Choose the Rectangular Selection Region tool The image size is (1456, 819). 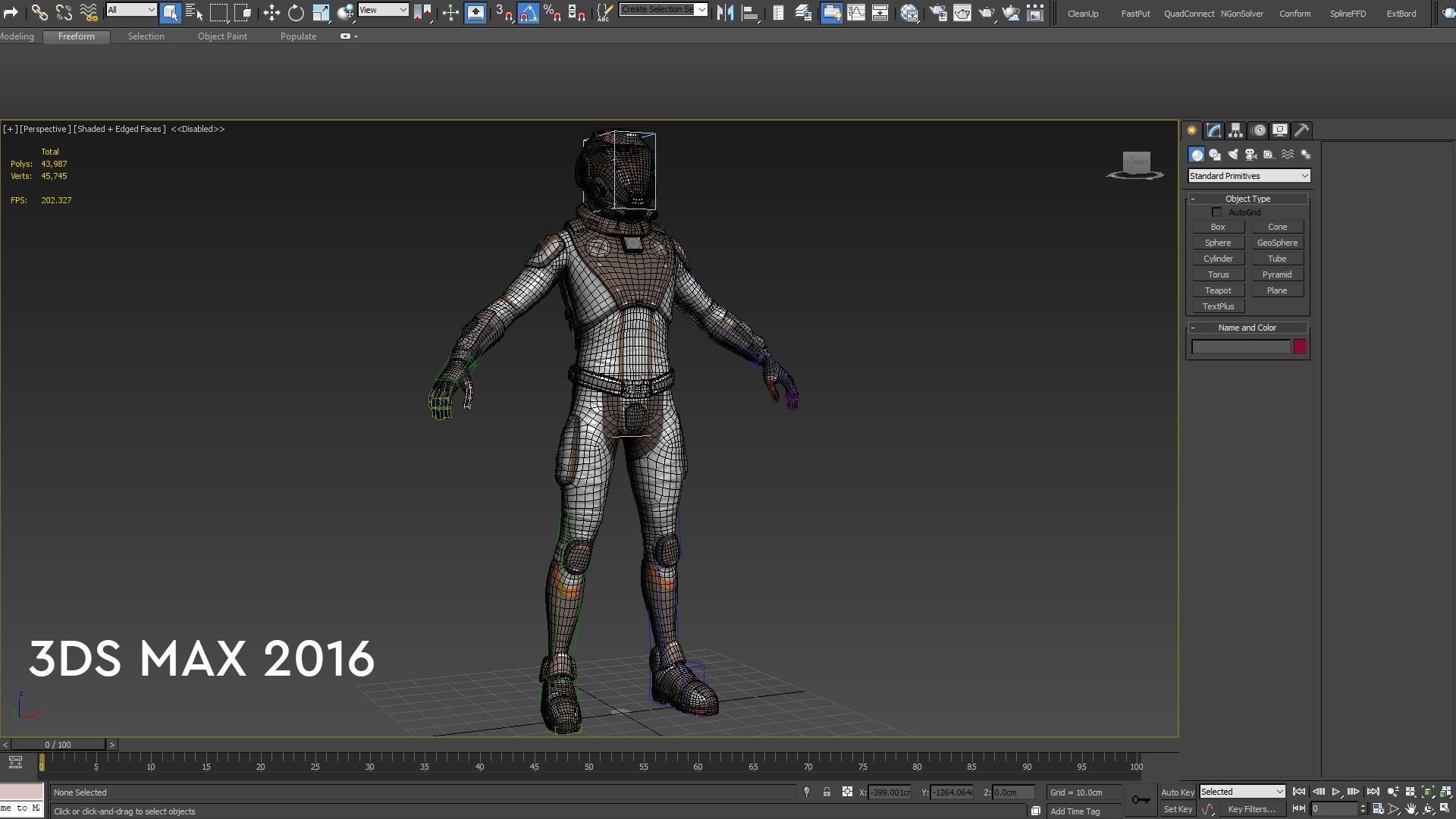click(218, 12)
